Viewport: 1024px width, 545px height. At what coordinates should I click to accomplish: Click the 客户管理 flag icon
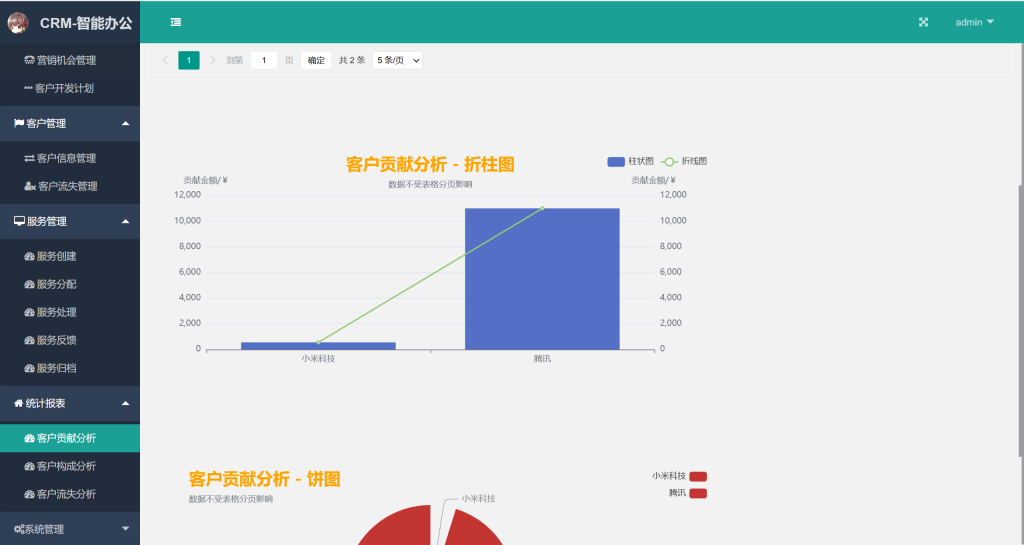tap(19, 123)
